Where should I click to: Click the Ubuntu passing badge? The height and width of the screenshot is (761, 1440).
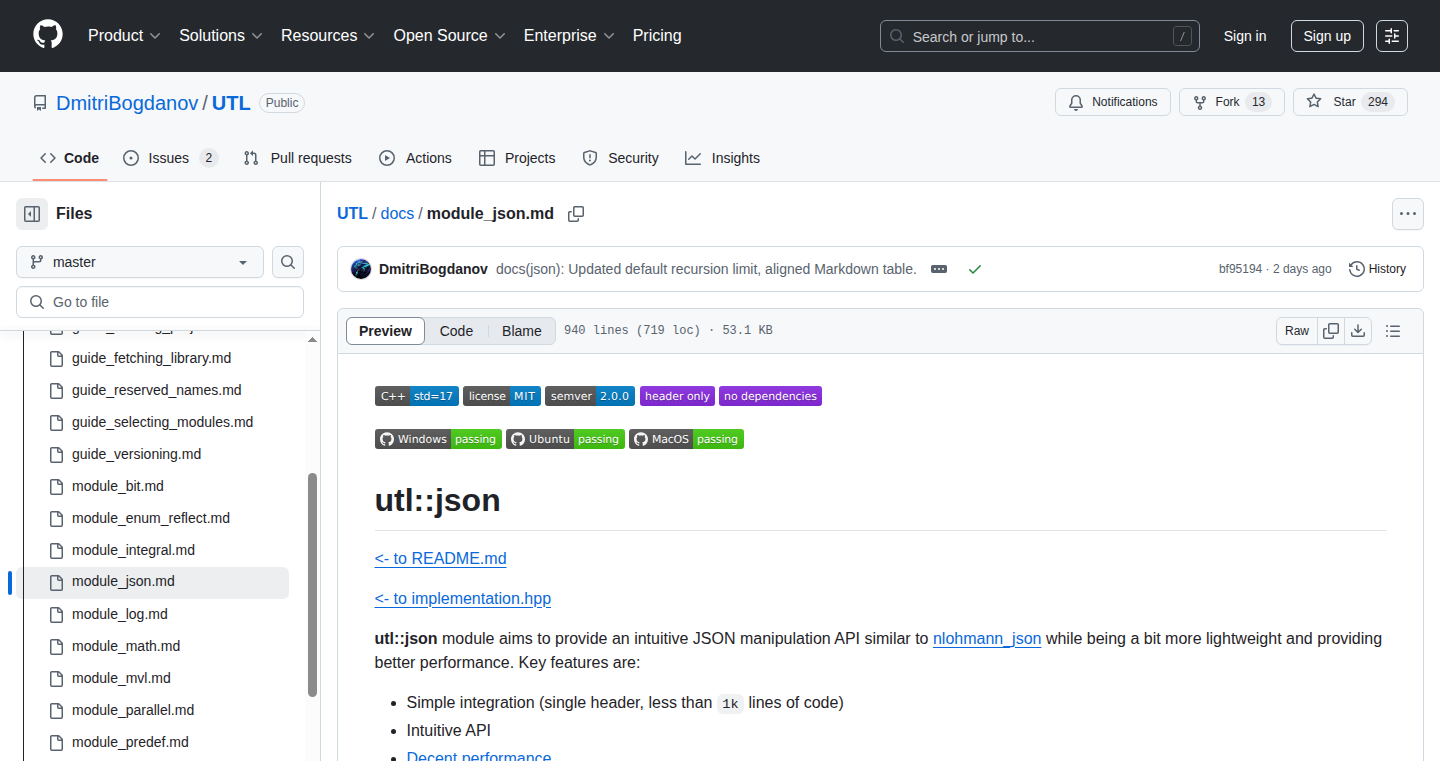pos(565,439)
